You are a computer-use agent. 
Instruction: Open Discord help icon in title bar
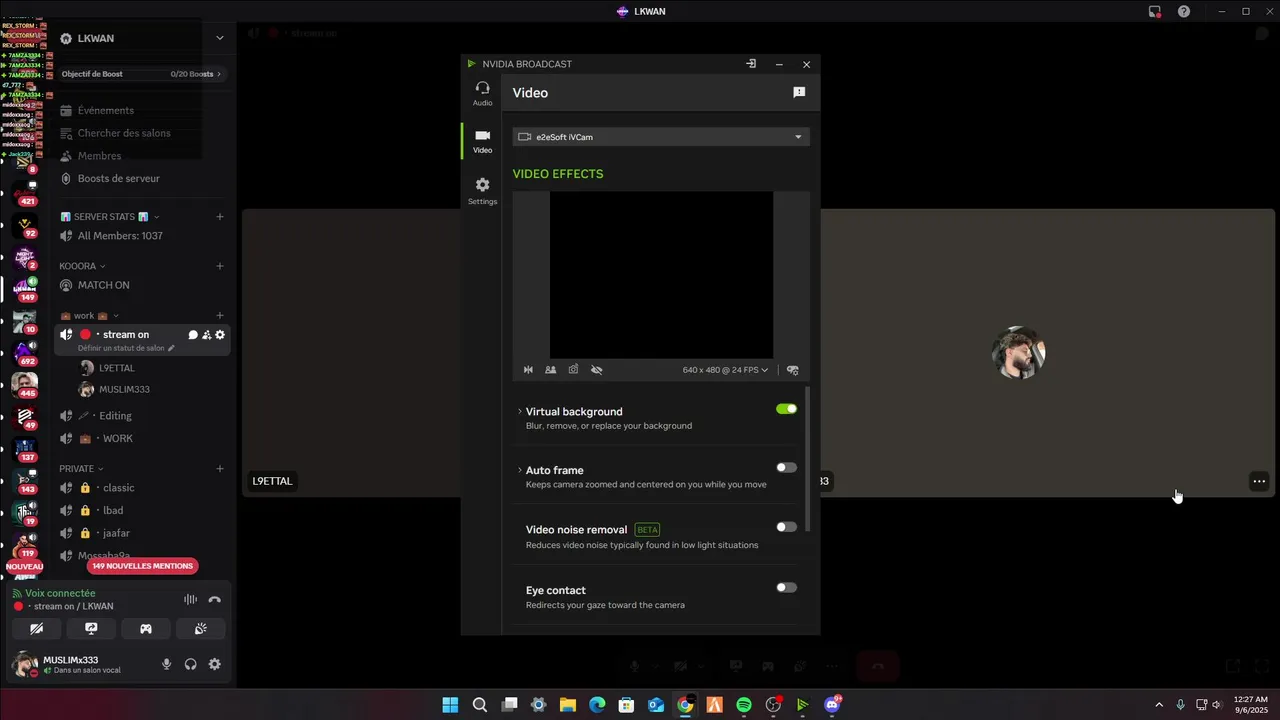coord(1184,11)
